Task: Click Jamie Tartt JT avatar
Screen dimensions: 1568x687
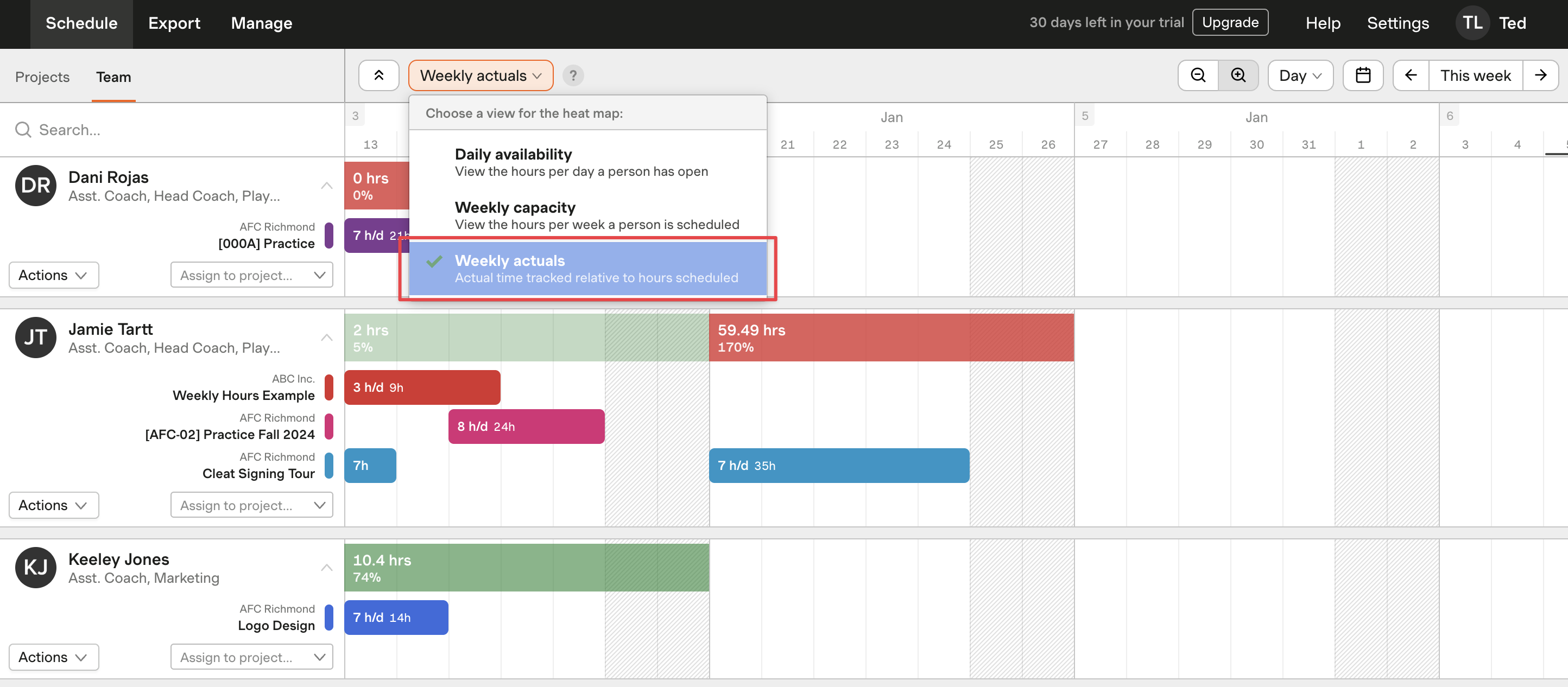Action: (x=36, y=337)
